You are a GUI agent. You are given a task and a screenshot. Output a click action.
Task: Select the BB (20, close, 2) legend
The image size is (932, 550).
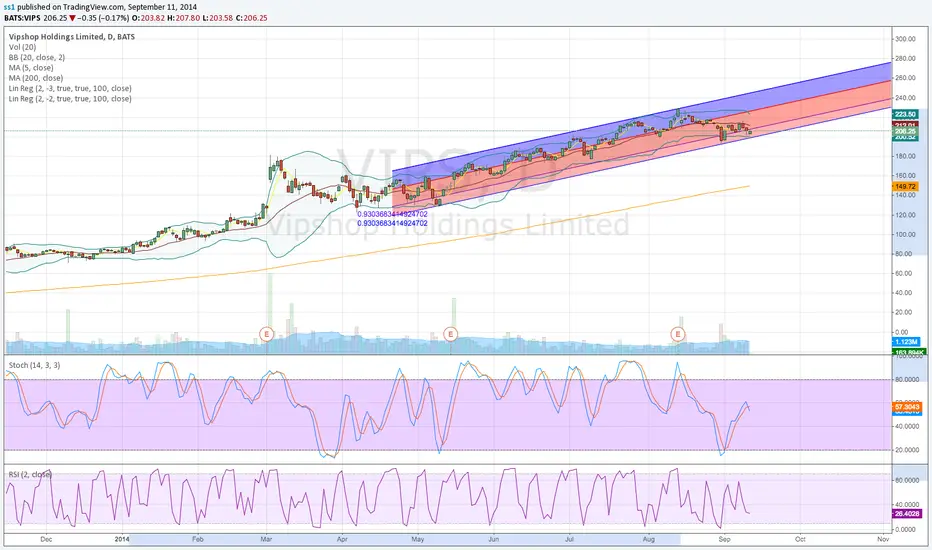pos(37,57)
